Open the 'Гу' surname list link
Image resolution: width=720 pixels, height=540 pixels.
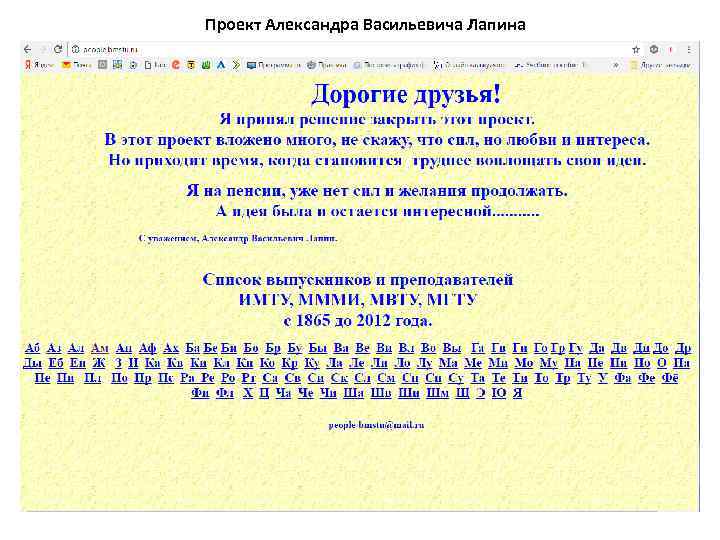576,349
